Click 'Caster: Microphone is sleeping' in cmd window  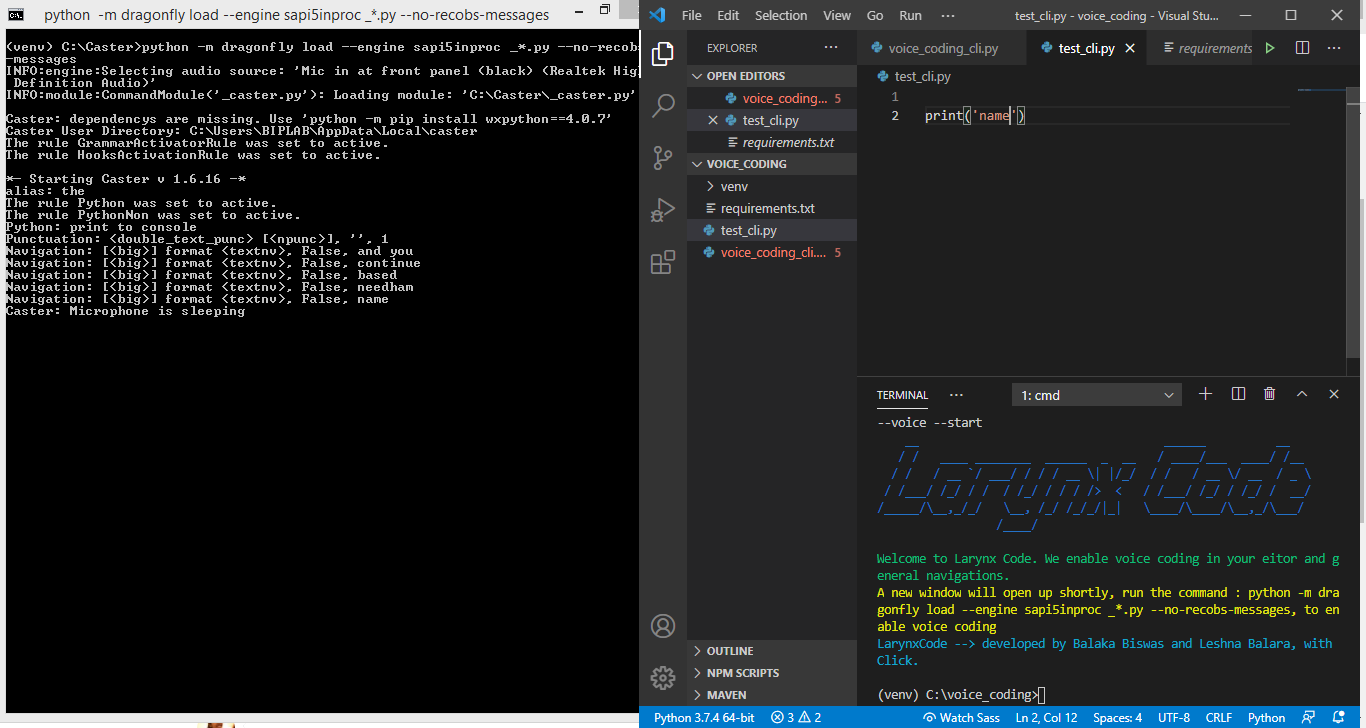tap(125, 311)
